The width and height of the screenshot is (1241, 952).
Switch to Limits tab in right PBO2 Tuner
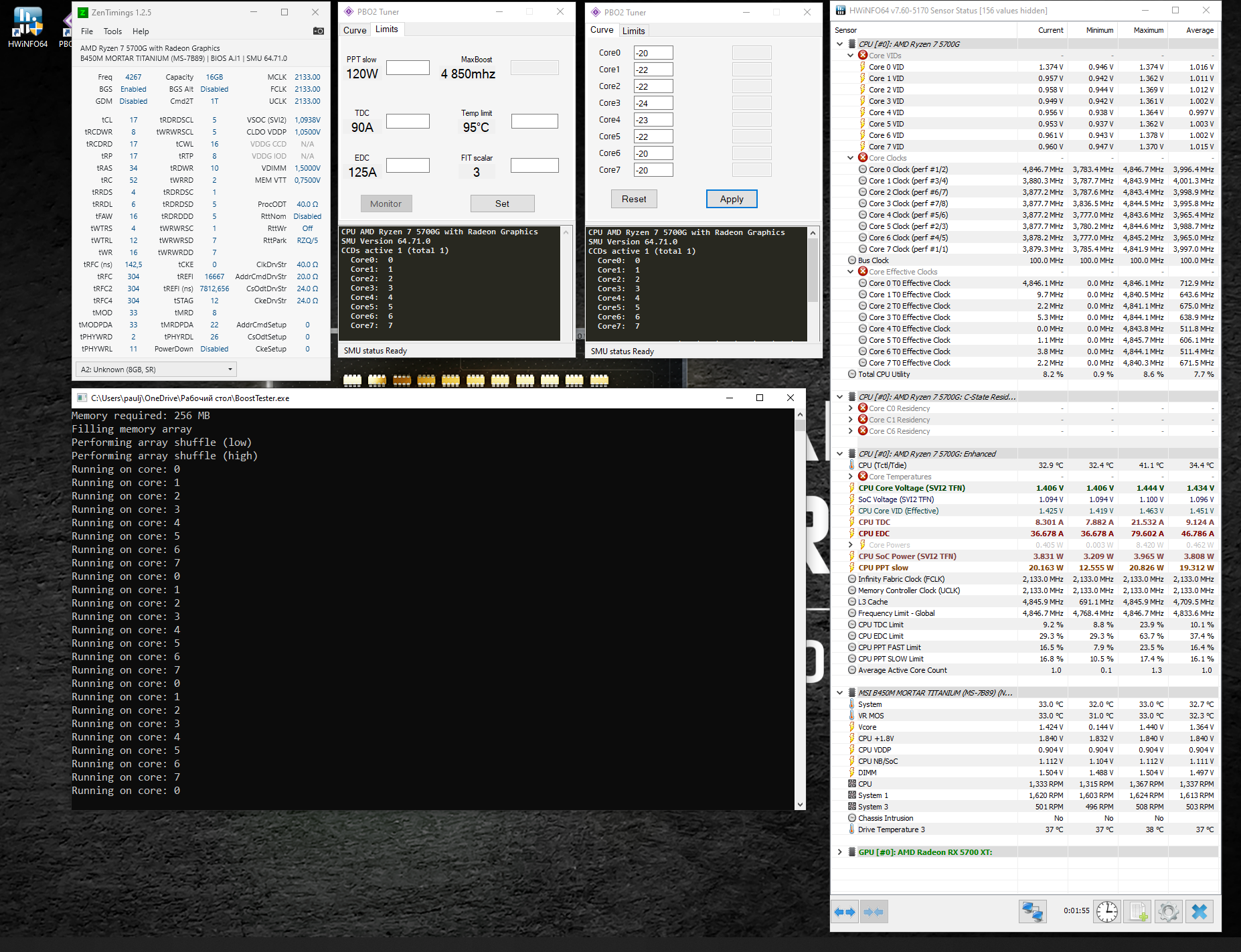coord(633,31)
